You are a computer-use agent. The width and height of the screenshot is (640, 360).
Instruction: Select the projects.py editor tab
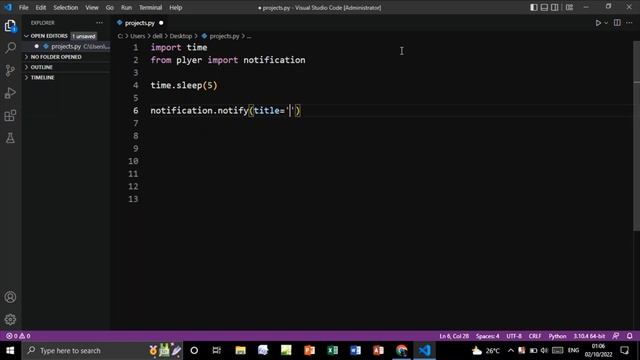click(x=140, y=23)
